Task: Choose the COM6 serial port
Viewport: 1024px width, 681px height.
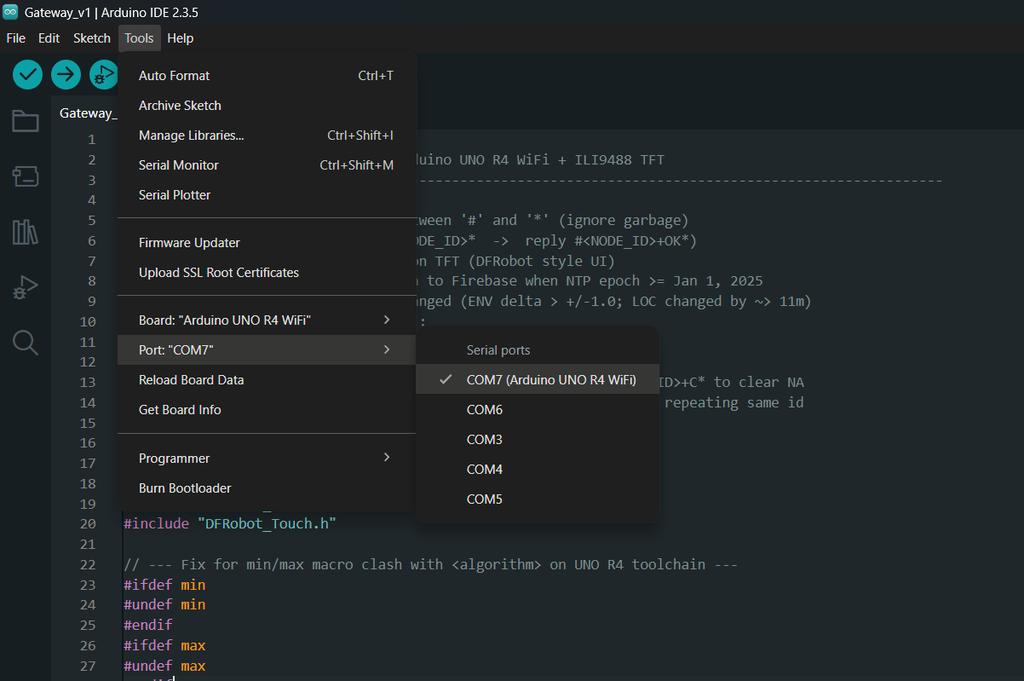Action: click(x=485, y=410)
